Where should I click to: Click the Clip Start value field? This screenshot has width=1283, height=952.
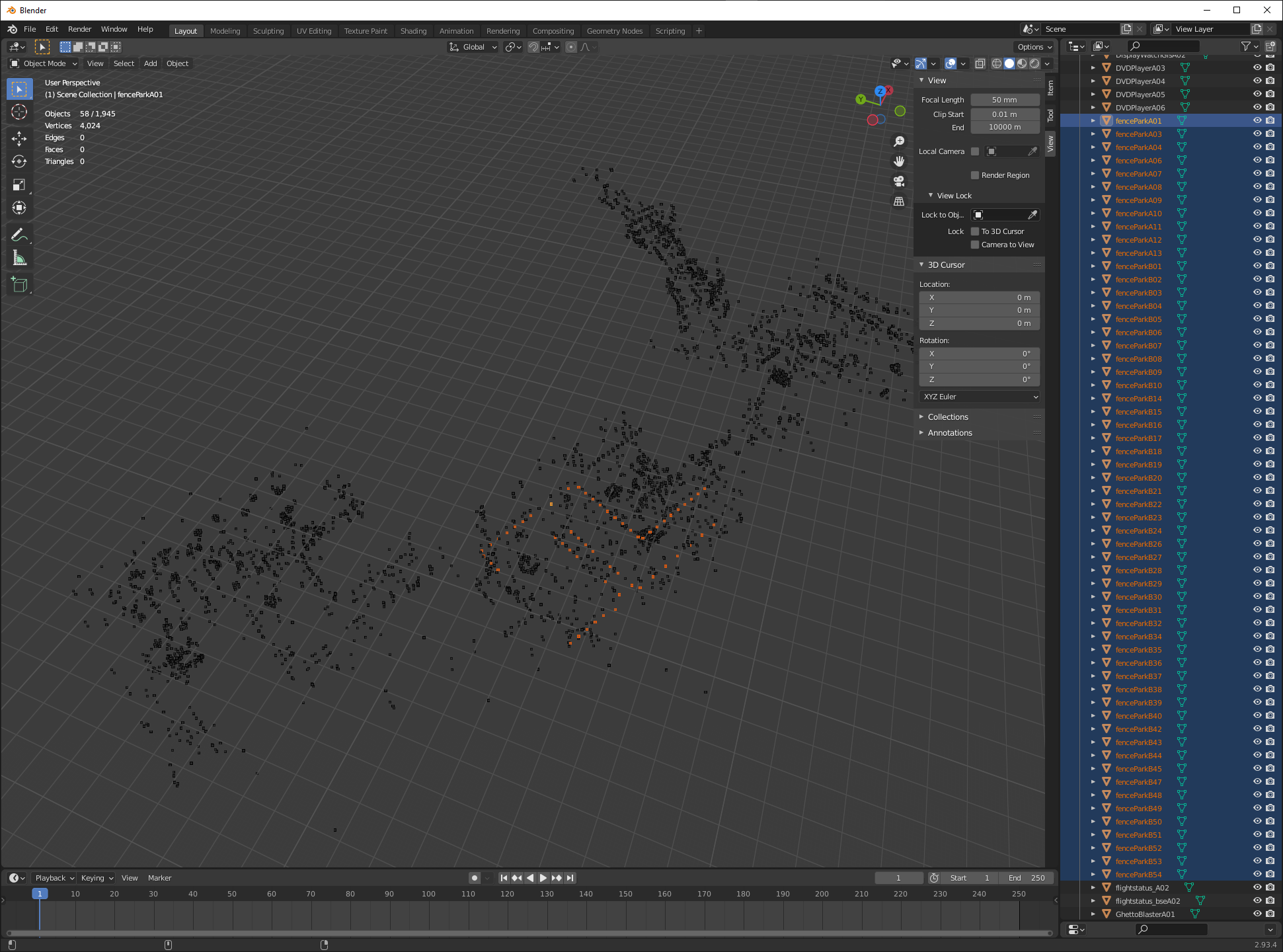1005,114
